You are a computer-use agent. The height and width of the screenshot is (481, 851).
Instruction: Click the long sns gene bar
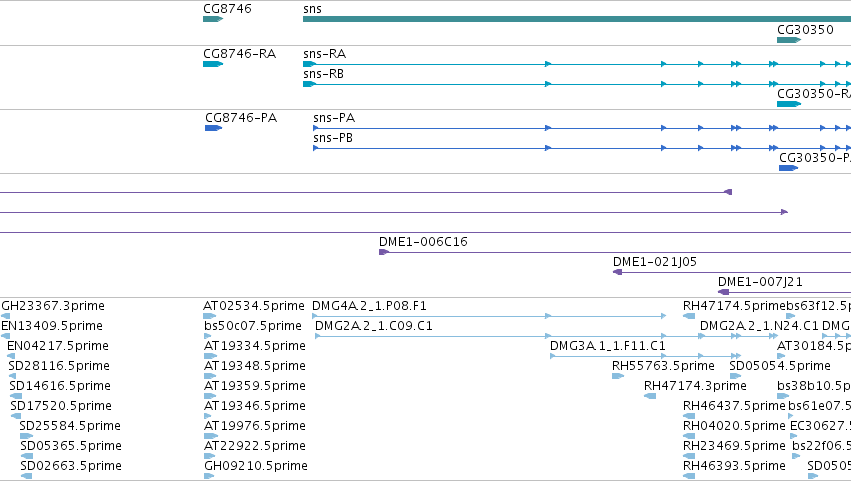(x=577, y=19)
